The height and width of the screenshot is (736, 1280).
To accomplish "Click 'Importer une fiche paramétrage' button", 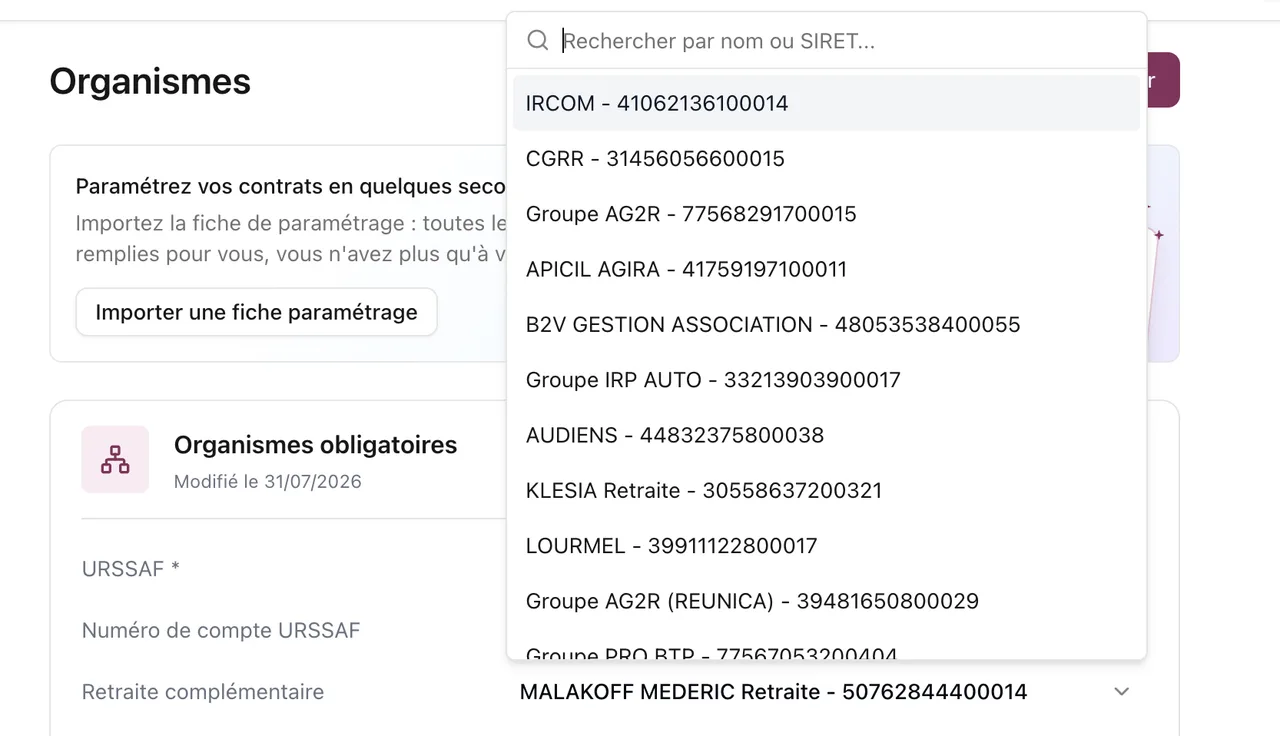I will (256, 312).
